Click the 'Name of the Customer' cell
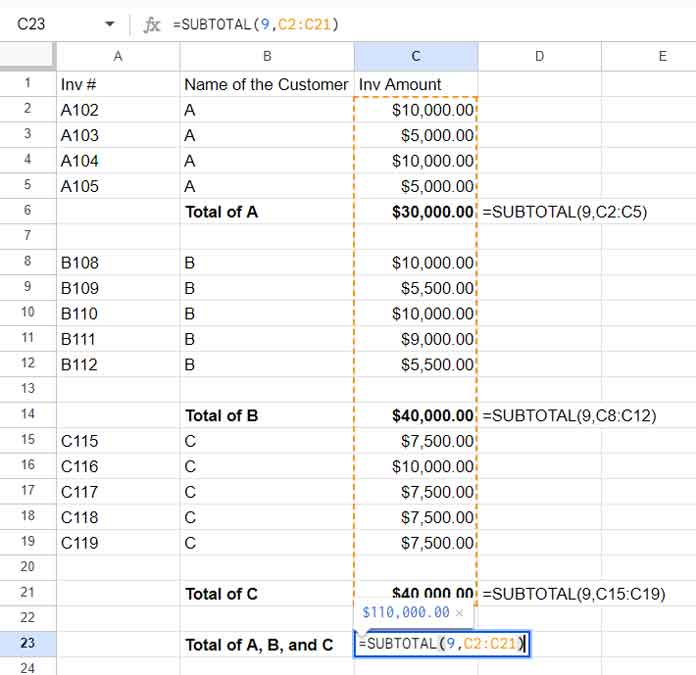The height and width of the screenshot is (675, 696). pyautogui.click(x=267, y=84)
